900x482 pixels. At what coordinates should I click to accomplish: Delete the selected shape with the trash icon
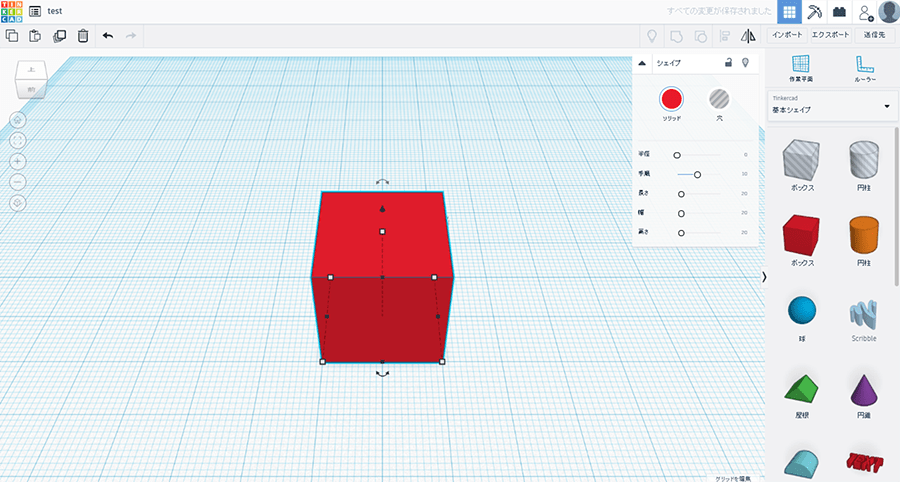coord(83,36)
